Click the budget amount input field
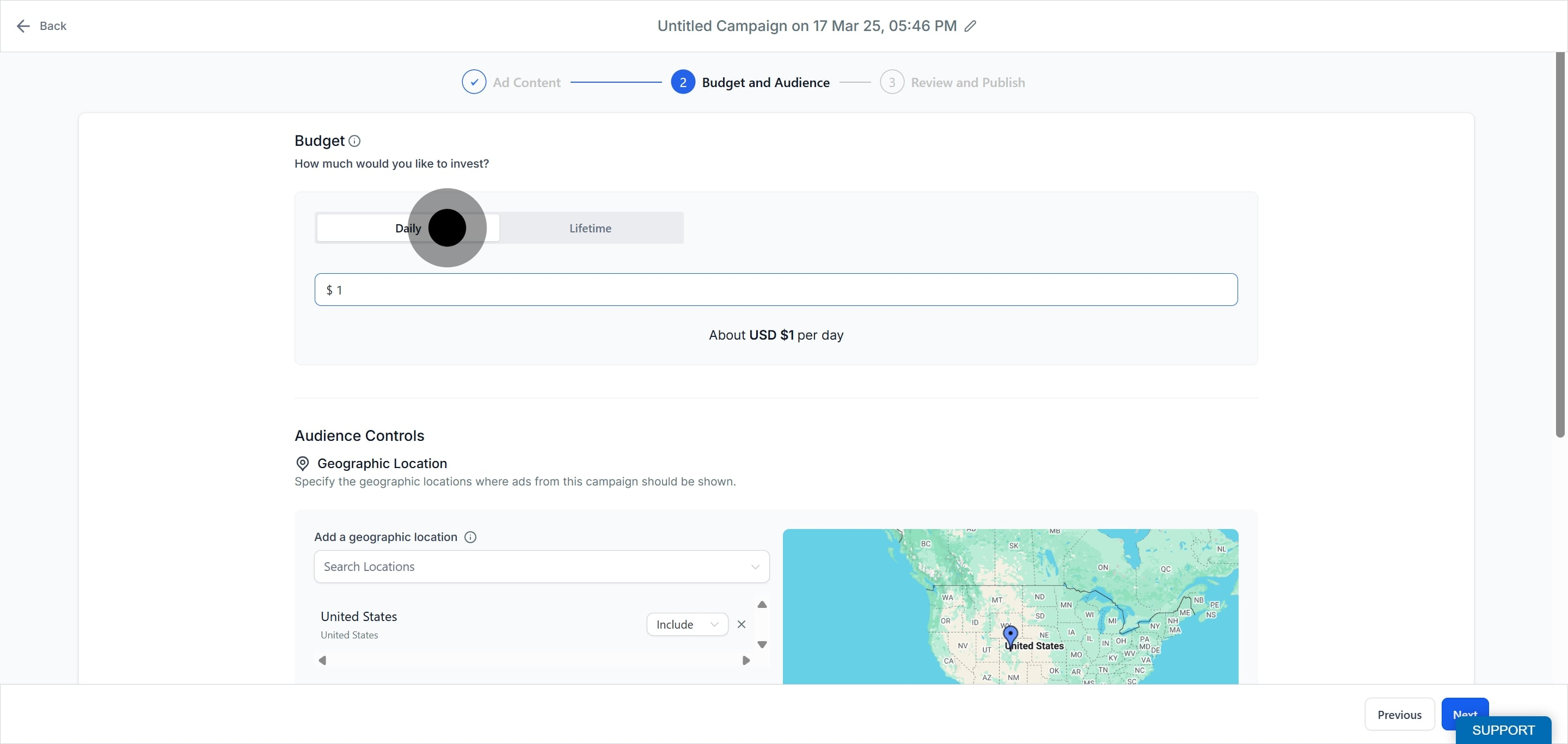The height and width of the screenshot is (744, 1568). tap(775, 290)
